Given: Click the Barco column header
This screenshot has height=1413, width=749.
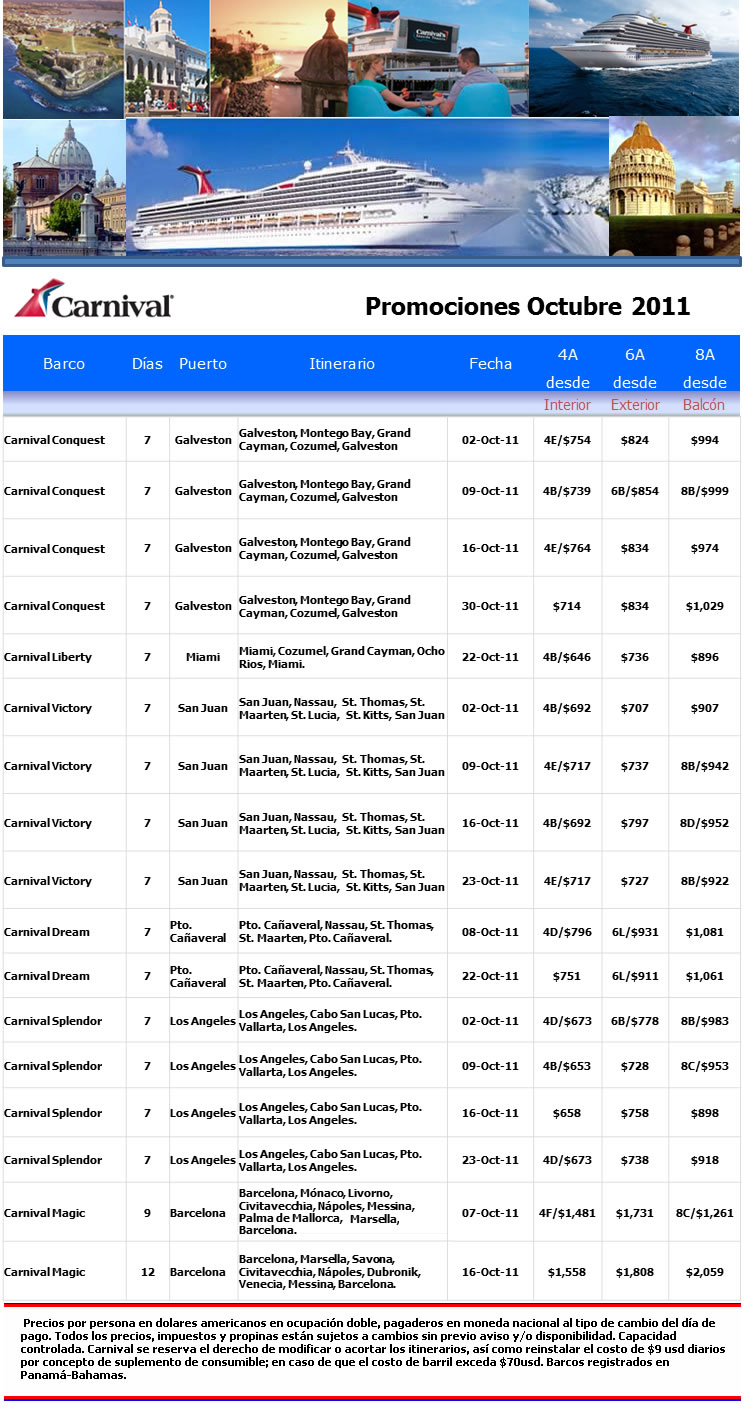Looking at the screenshot, I should (64, 364).
